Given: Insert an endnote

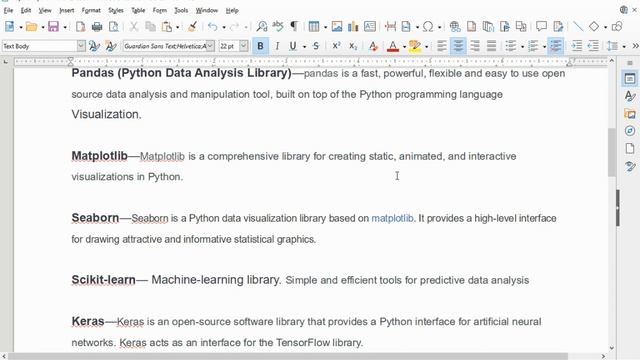Looking at the screenshot, I should click(488, 27).
